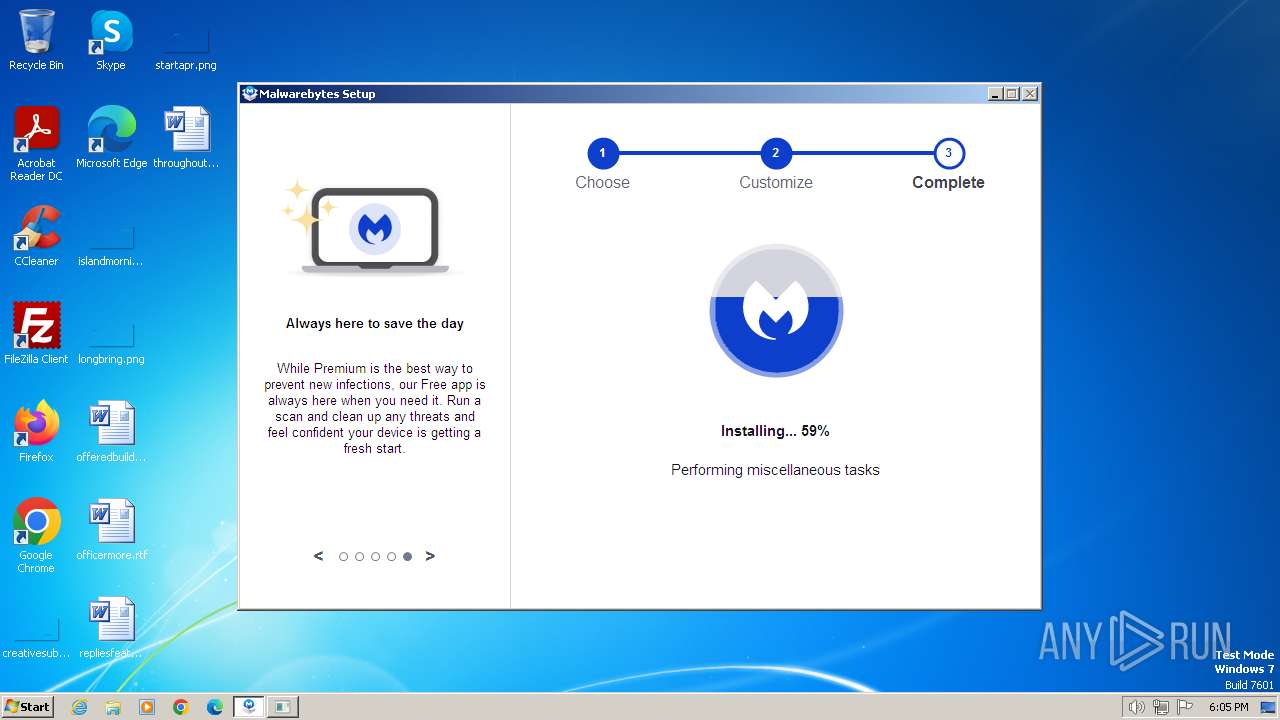Launch the Microsoft Edge desktop shortcut
1280x720 pixels.
coord(111,138)
